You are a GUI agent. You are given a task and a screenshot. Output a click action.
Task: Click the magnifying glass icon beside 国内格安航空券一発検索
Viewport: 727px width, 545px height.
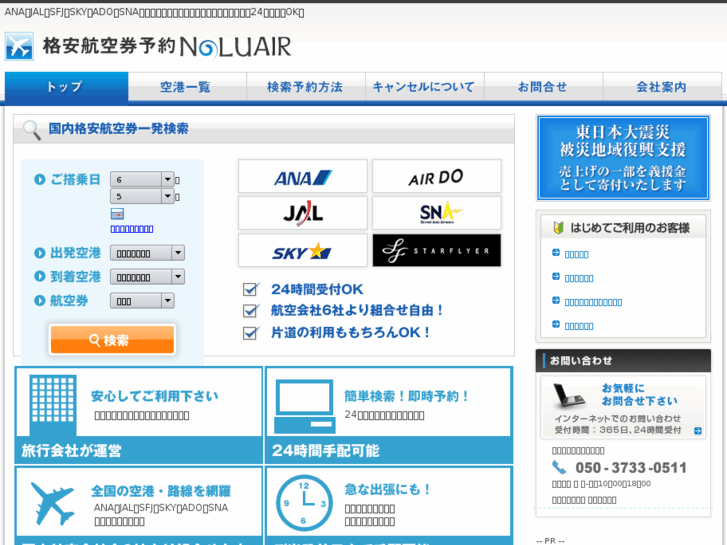tap(32, 130)
